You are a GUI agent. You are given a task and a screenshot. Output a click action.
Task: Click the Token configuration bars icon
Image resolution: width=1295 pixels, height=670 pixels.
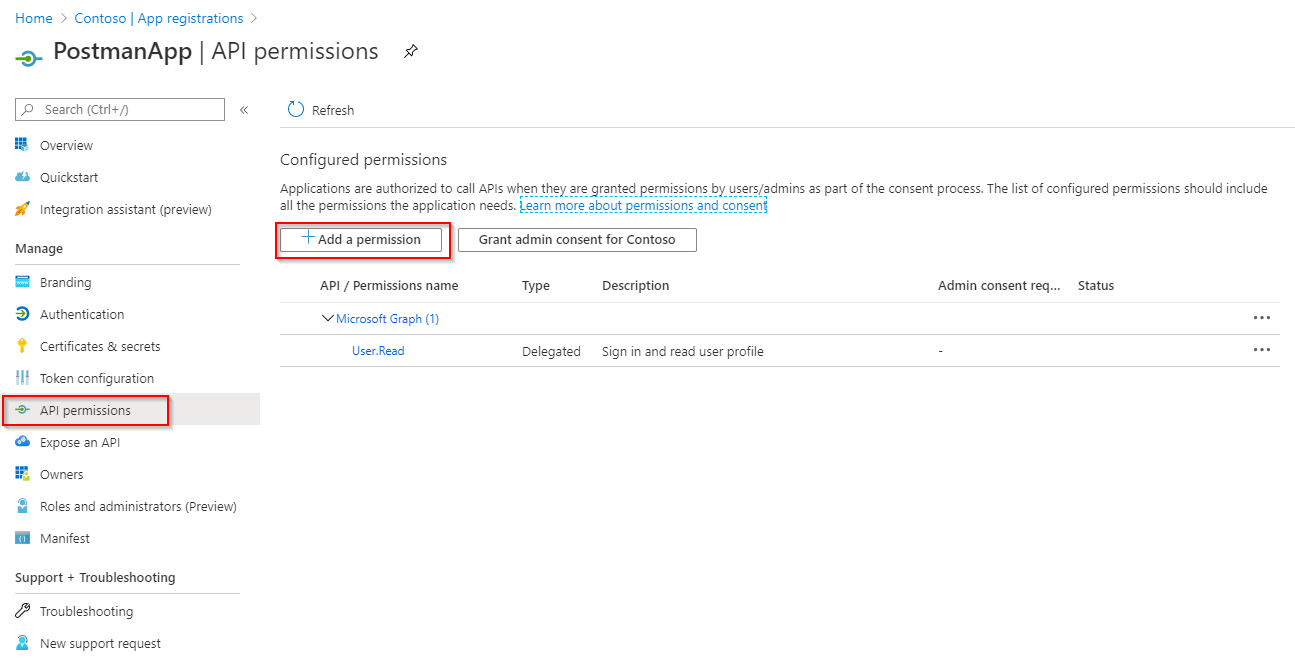pos(22,378)
